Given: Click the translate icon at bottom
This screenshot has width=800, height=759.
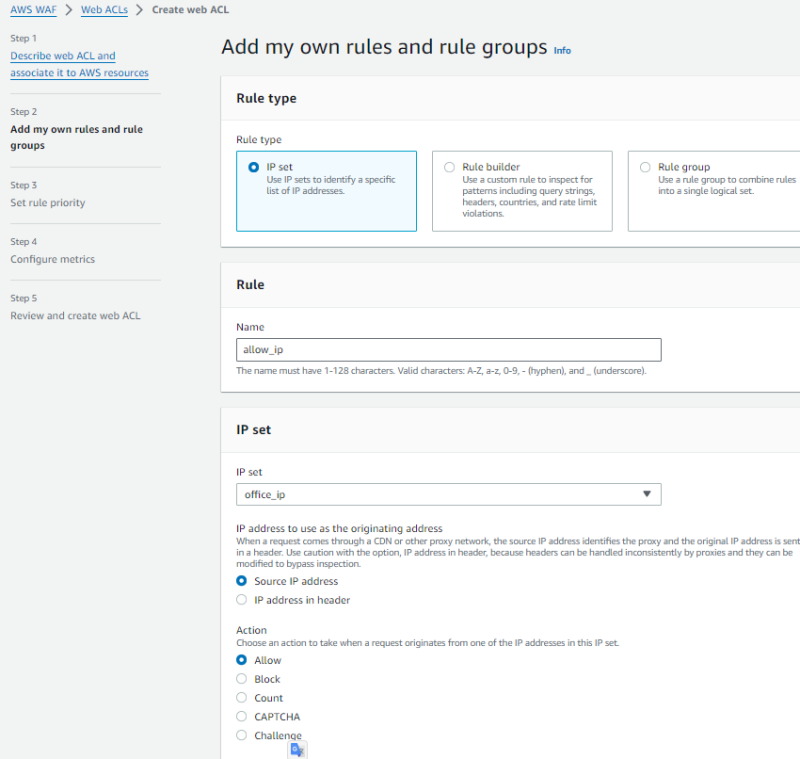Looking at the screenshot, I should point(297,749).
